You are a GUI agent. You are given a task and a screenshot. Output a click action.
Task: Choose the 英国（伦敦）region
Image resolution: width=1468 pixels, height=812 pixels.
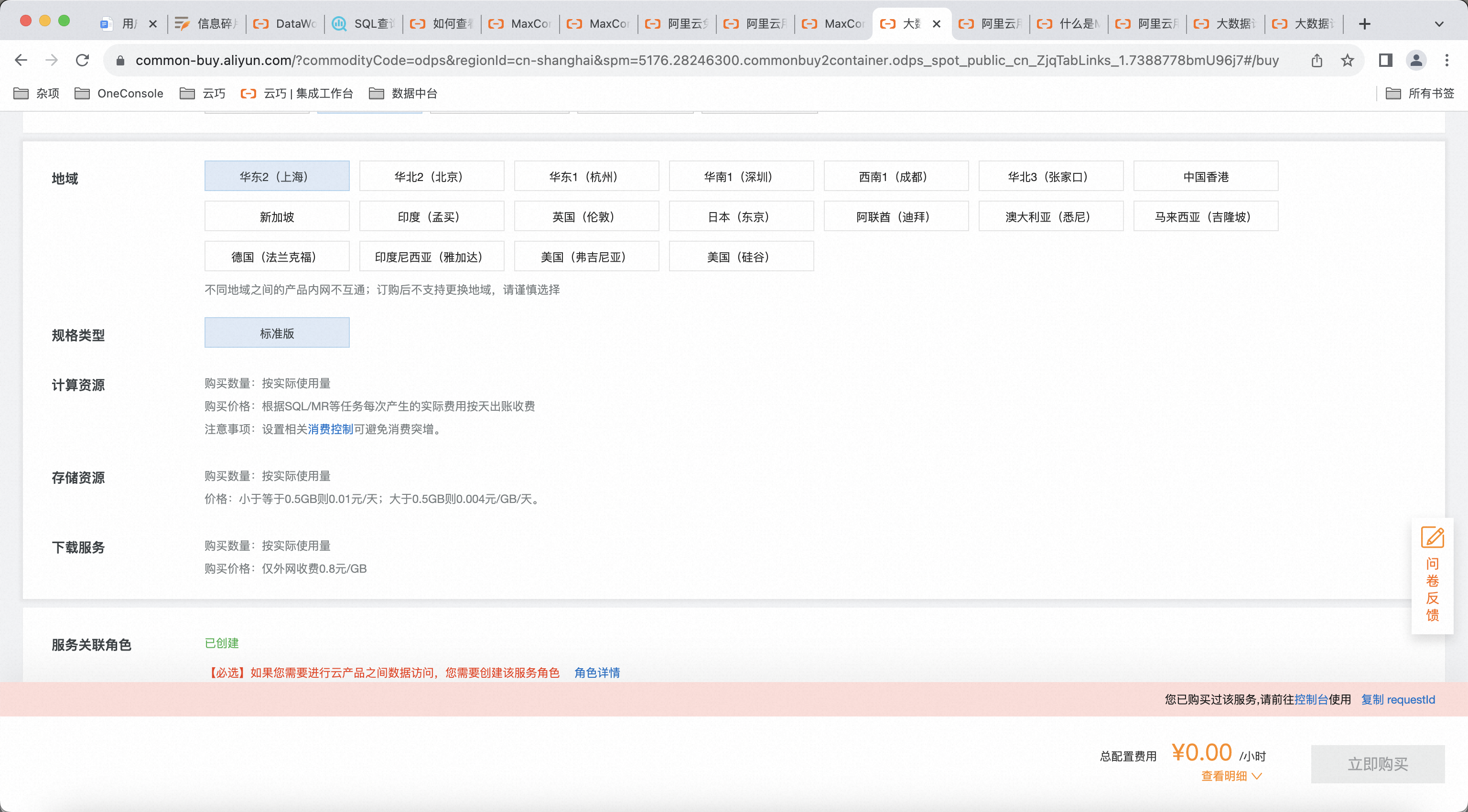click(x=586, y=216)
